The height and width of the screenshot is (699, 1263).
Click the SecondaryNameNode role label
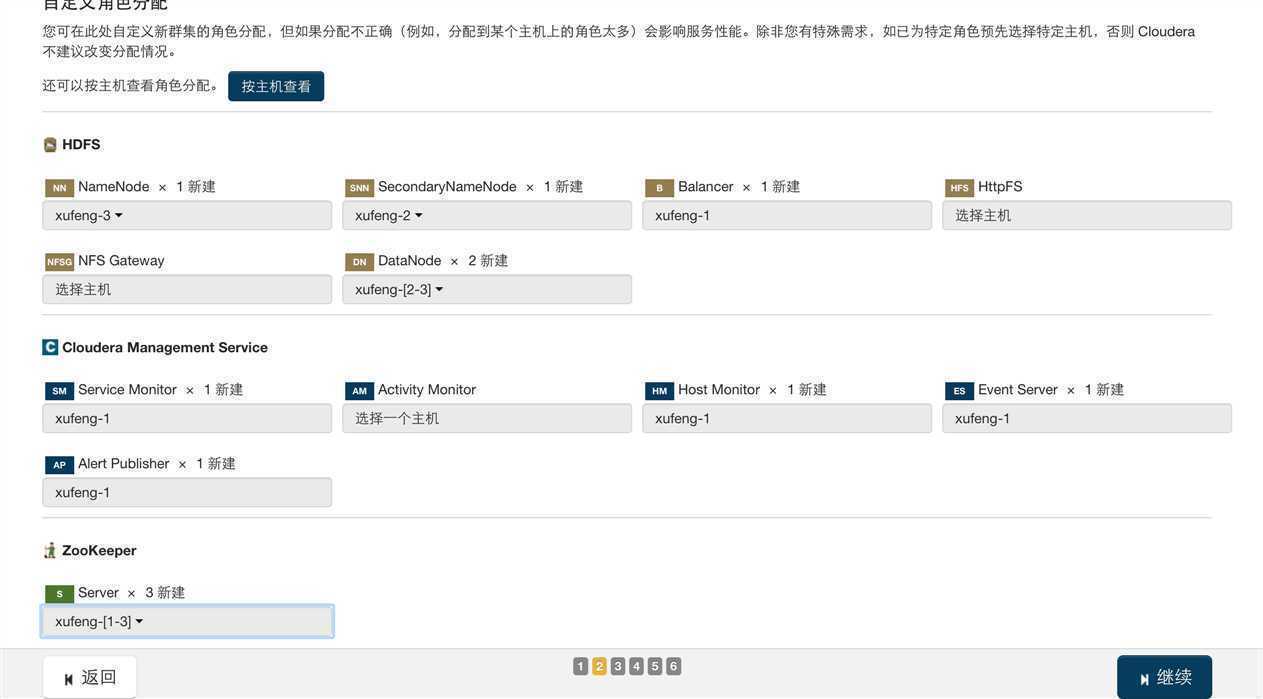447,187
